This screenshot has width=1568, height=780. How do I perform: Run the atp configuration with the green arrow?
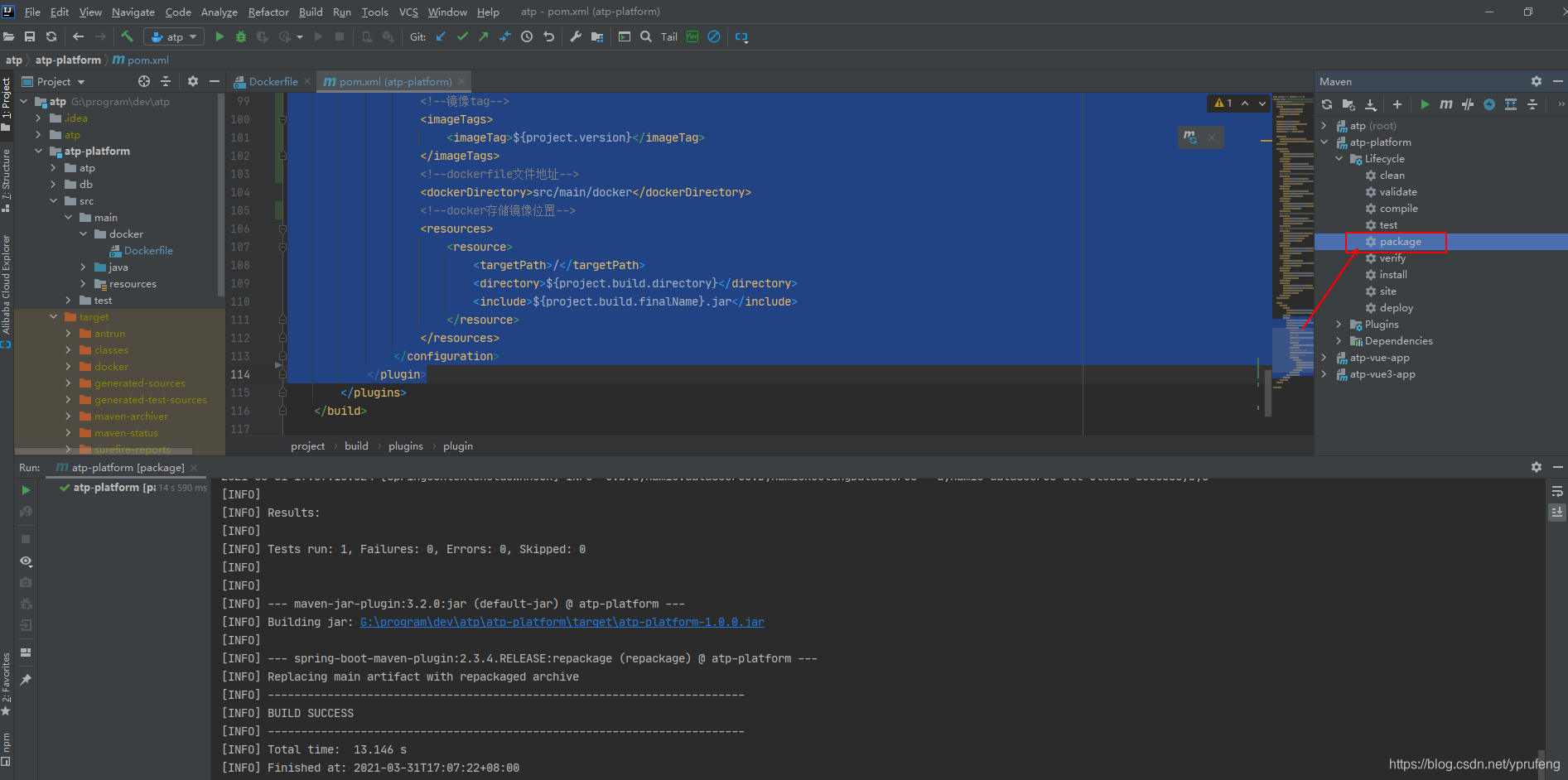tap(219, 36)
